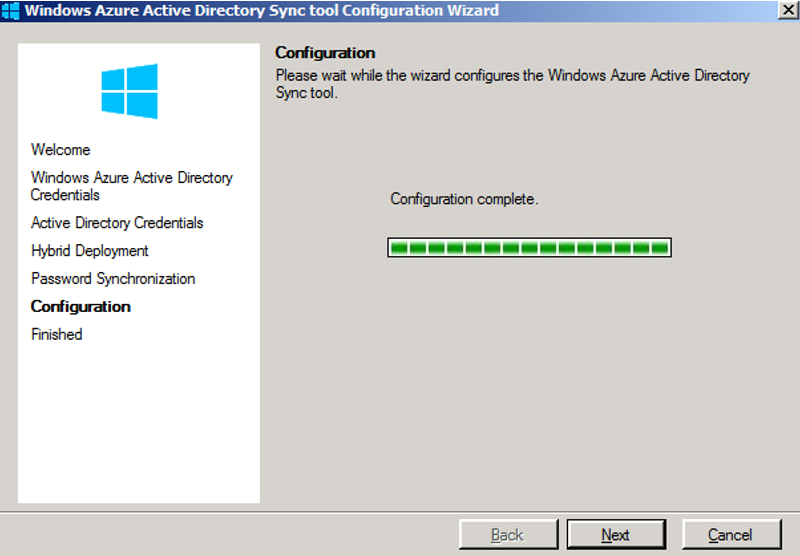
Task: Click the green configuration progress bar
Action: click(529, 247)
